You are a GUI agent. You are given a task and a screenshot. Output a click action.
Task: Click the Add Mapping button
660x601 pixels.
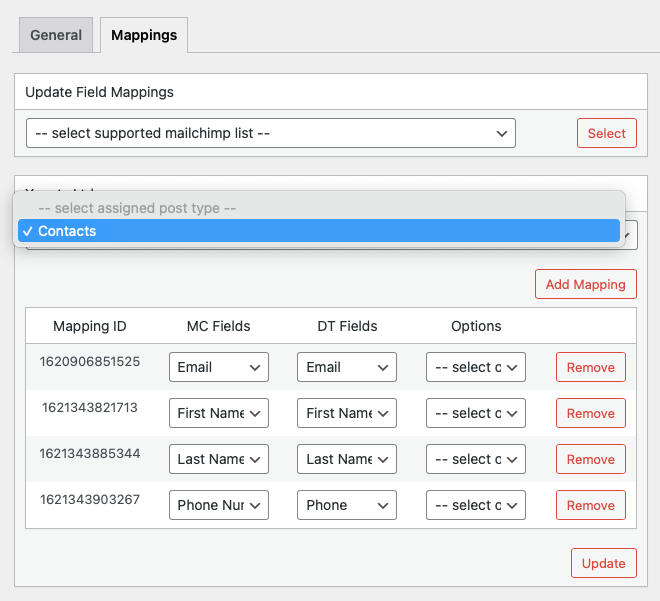(x=585, y=284)
